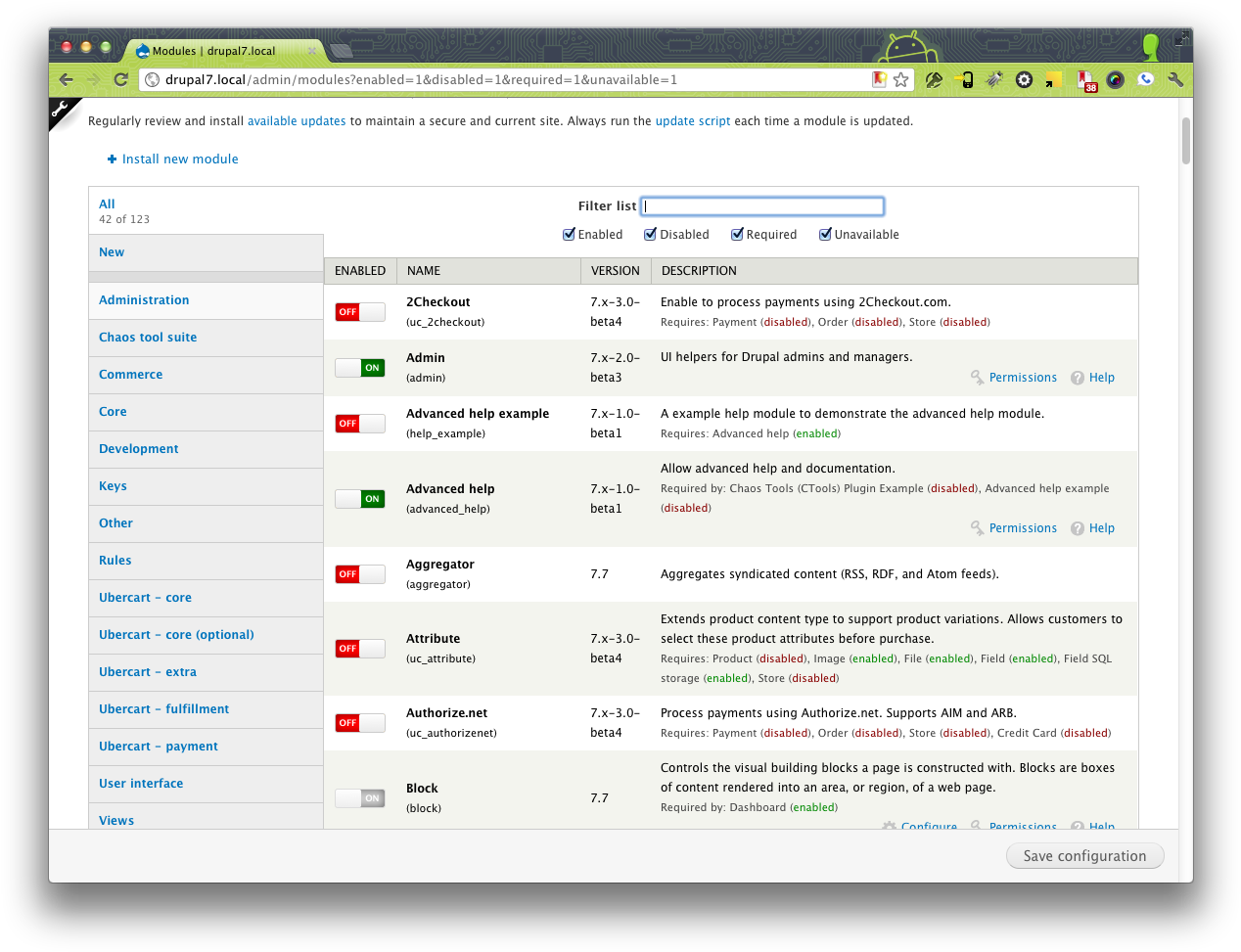Turn on the Attribute module switch
This screenshot has width=1241, height=952.
[x=359, y=649]
